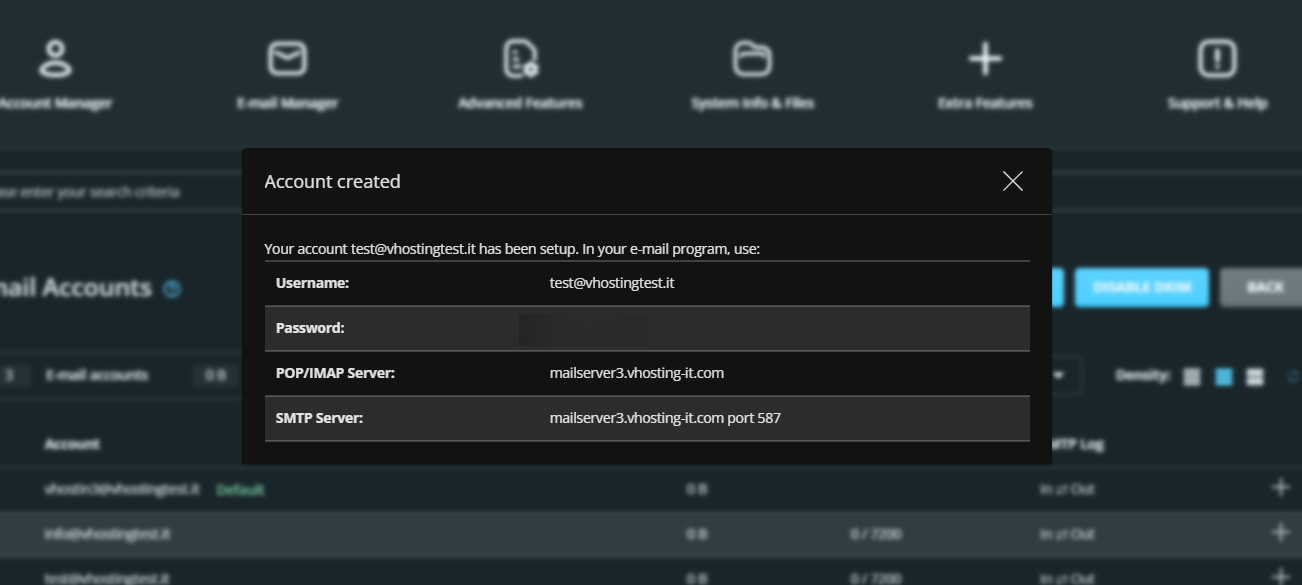Click the Account column header
This screenshot has height=585, width=1302.
(72, 444)
